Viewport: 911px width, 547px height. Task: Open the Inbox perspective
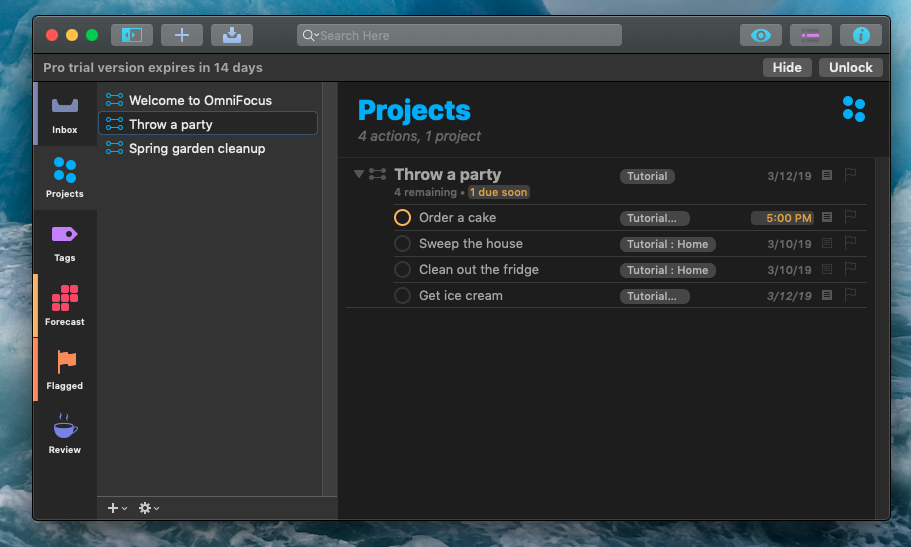click(x=64, y=115)
